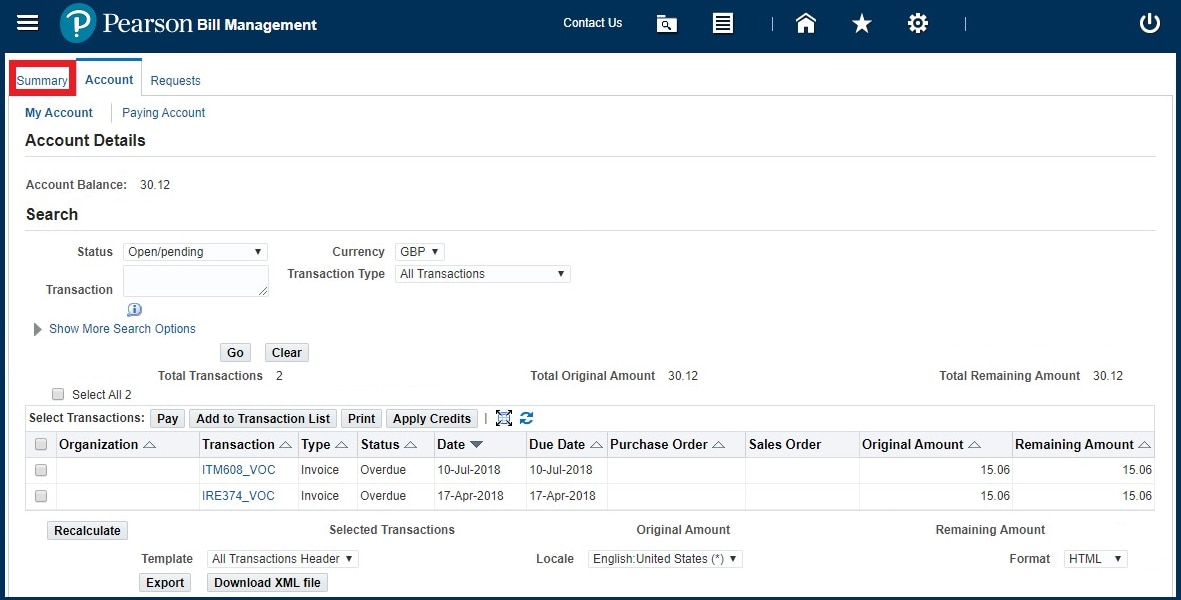Tick the Select All 2 checkbox
This screenshot has width=1181, height=600.
tap(58, 394)
